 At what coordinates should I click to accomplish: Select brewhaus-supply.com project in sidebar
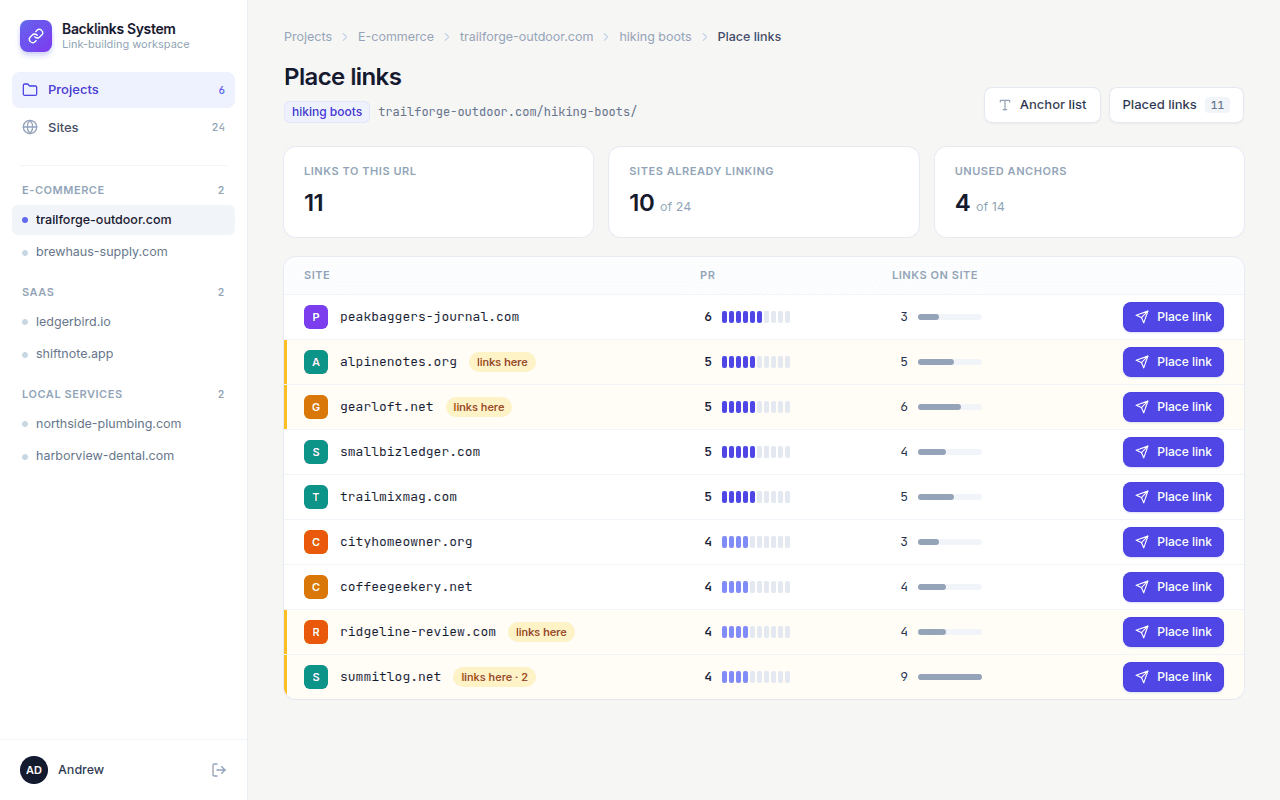pos(123,252)
